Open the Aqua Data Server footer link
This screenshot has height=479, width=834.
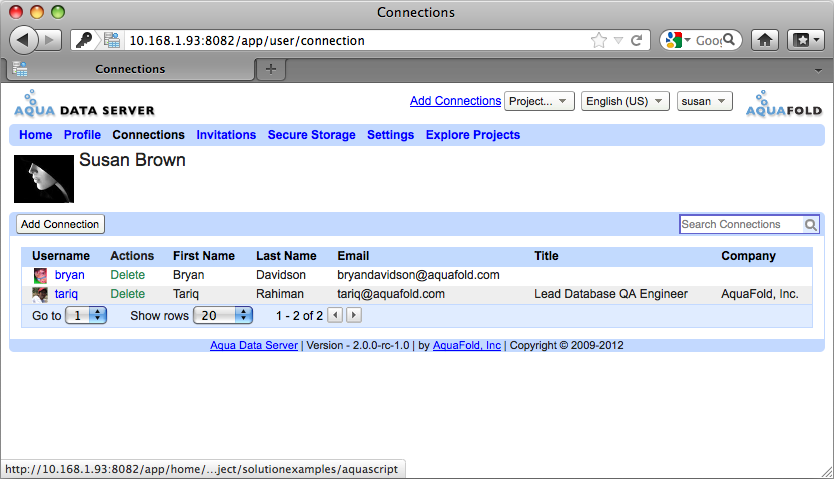pyautogui.click(x=254, y=345)
